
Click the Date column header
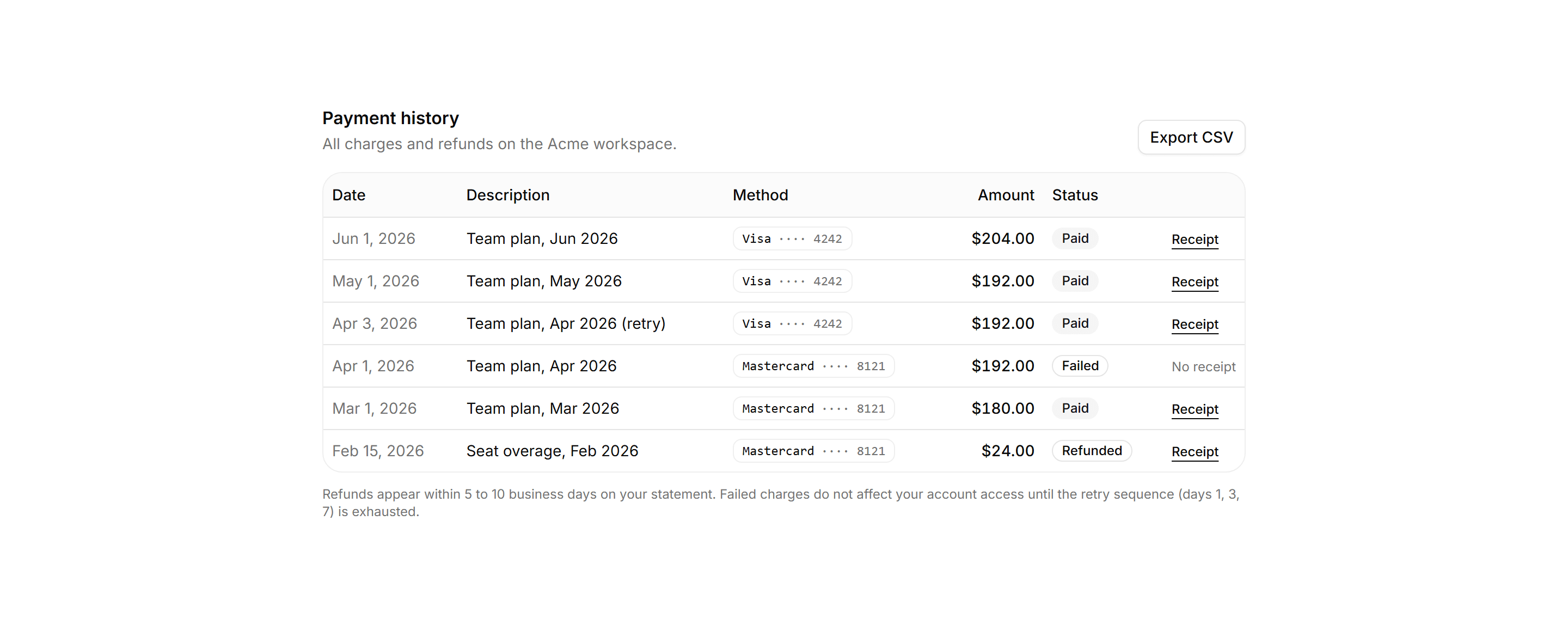(349, 195)
